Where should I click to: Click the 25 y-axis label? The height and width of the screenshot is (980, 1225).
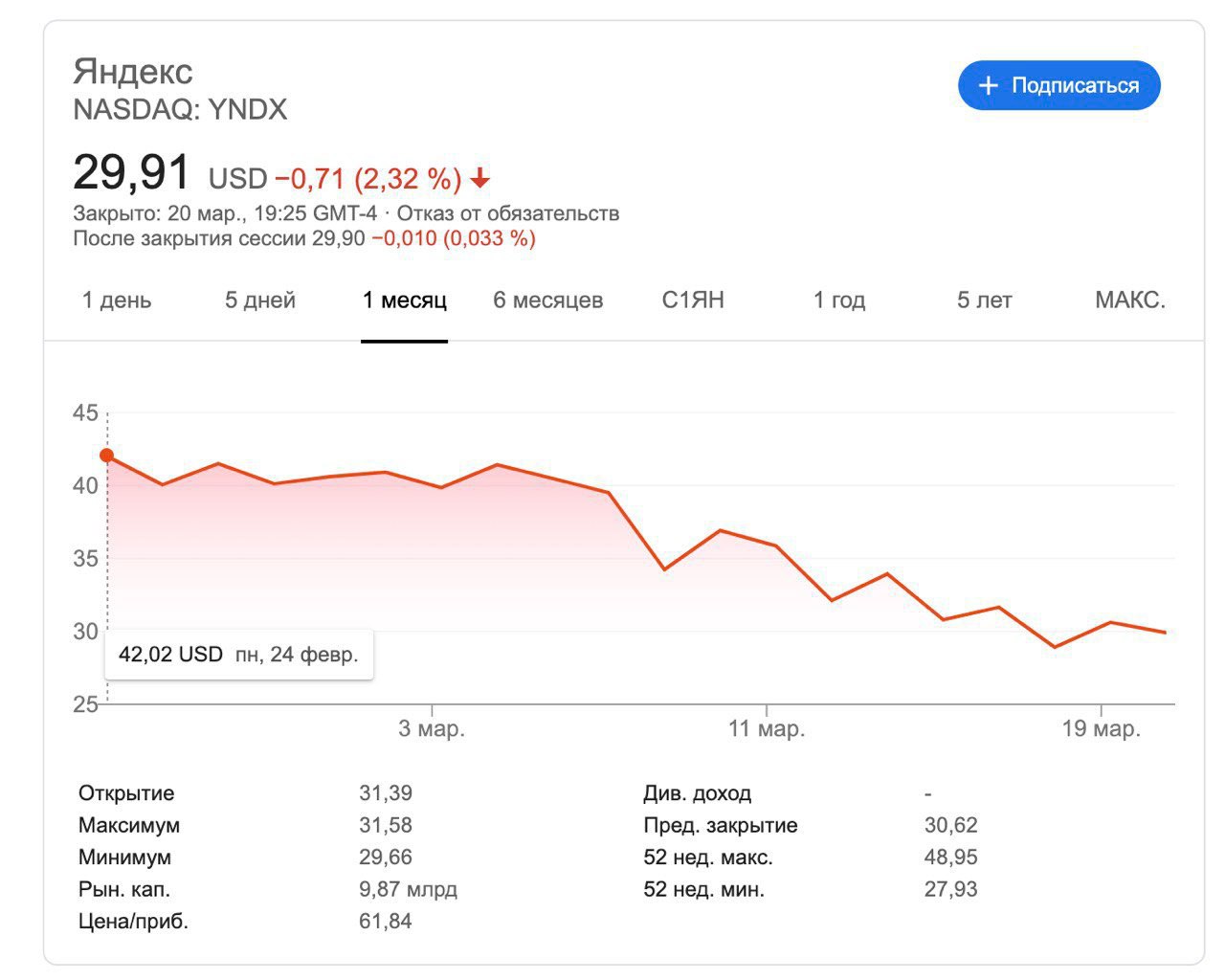pos(85,704)
